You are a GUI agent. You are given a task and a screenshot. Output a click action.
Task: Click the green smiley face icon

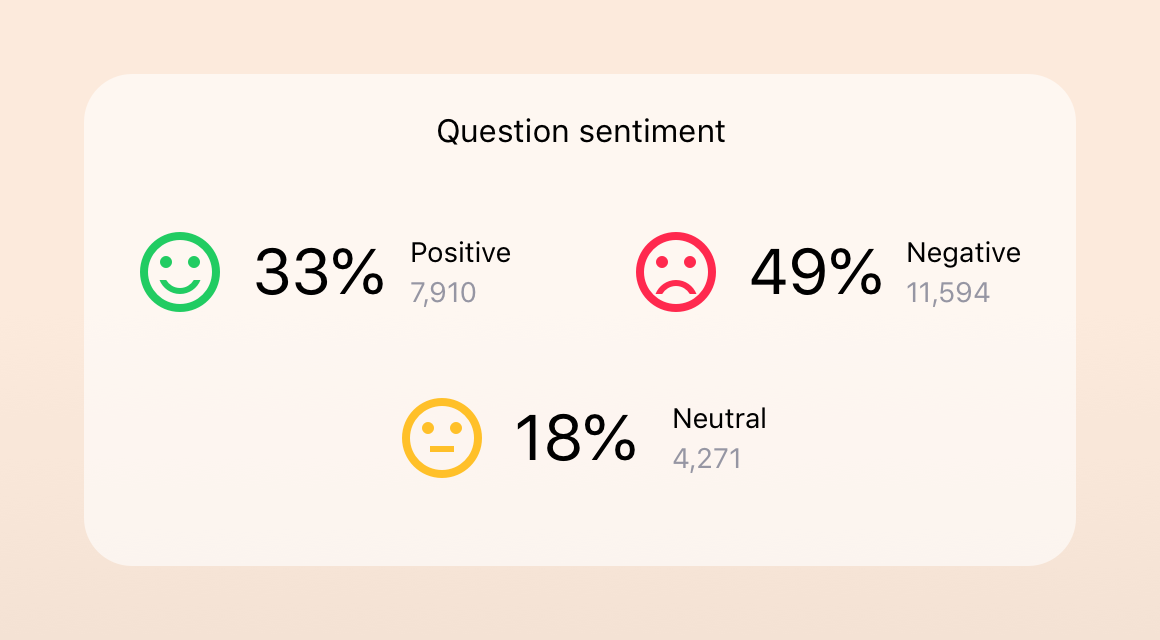pyautogui.click(x=180, y=272)
